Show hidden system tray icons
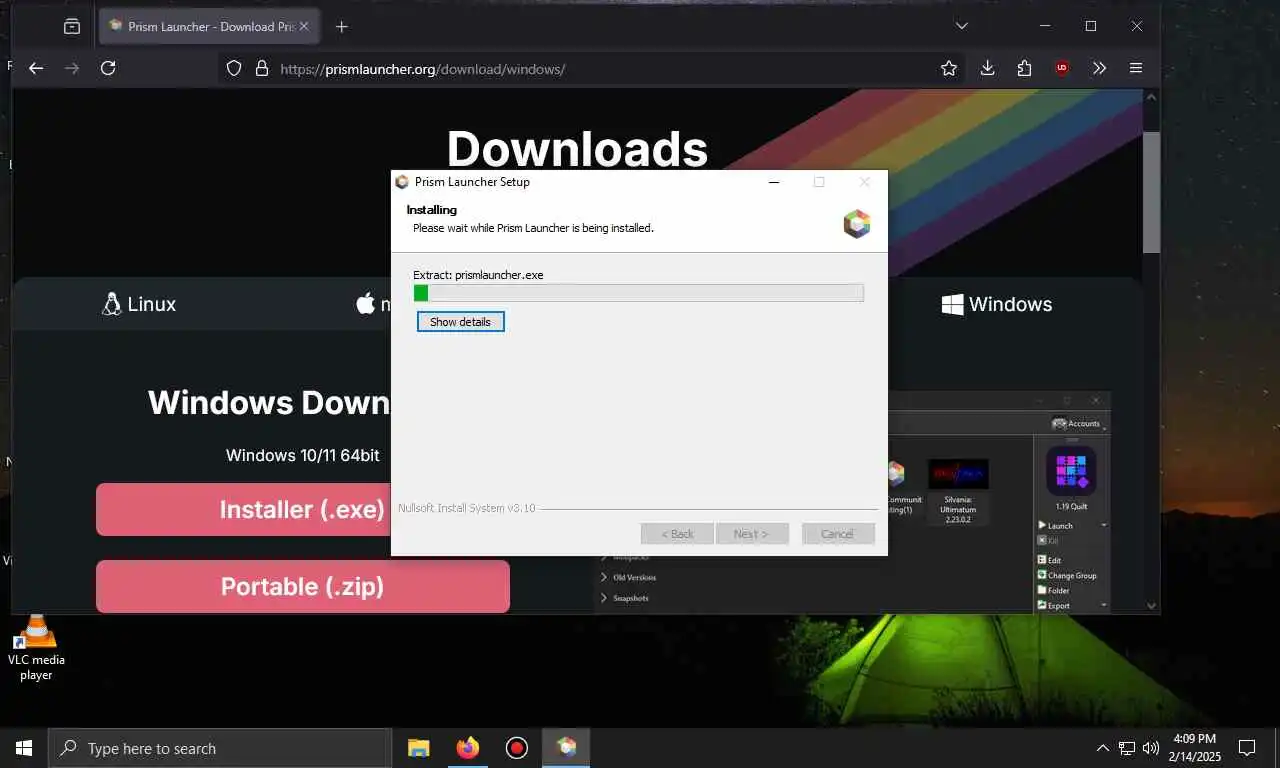 (1102, 748)
